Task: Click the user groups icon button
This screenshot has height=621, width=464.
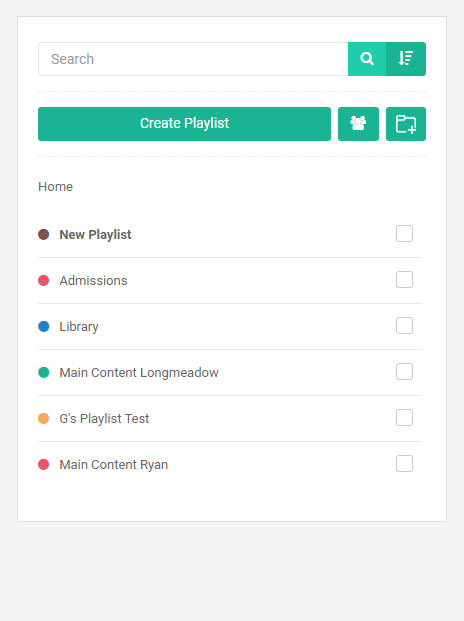Action: coord(358,124)
